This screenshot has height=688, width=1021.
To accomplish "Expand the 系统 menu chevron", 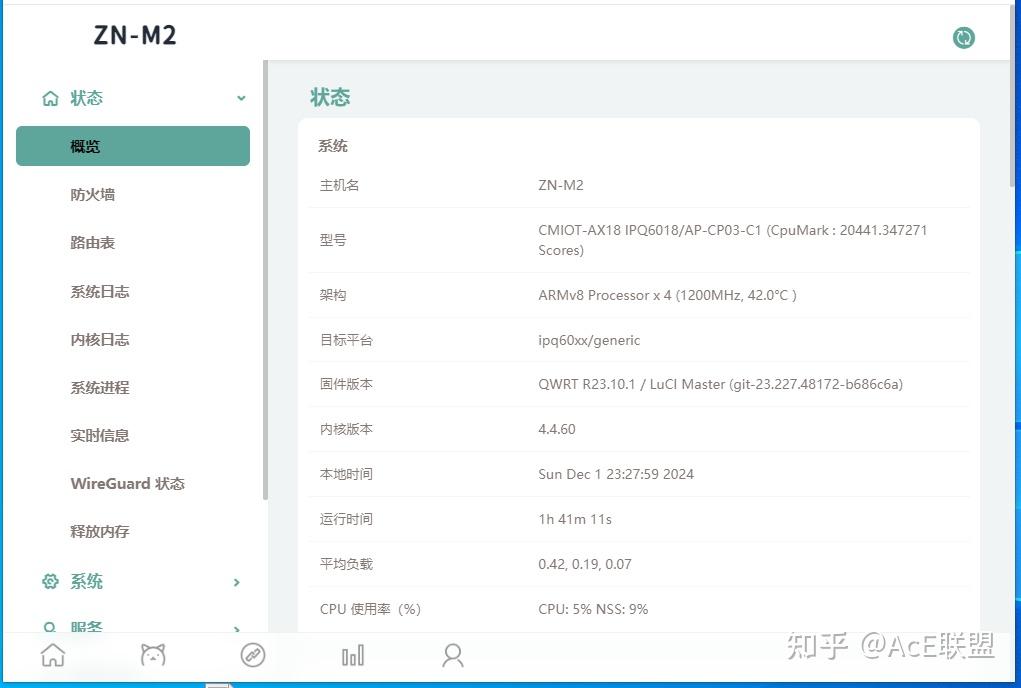I will click(237, 582).
